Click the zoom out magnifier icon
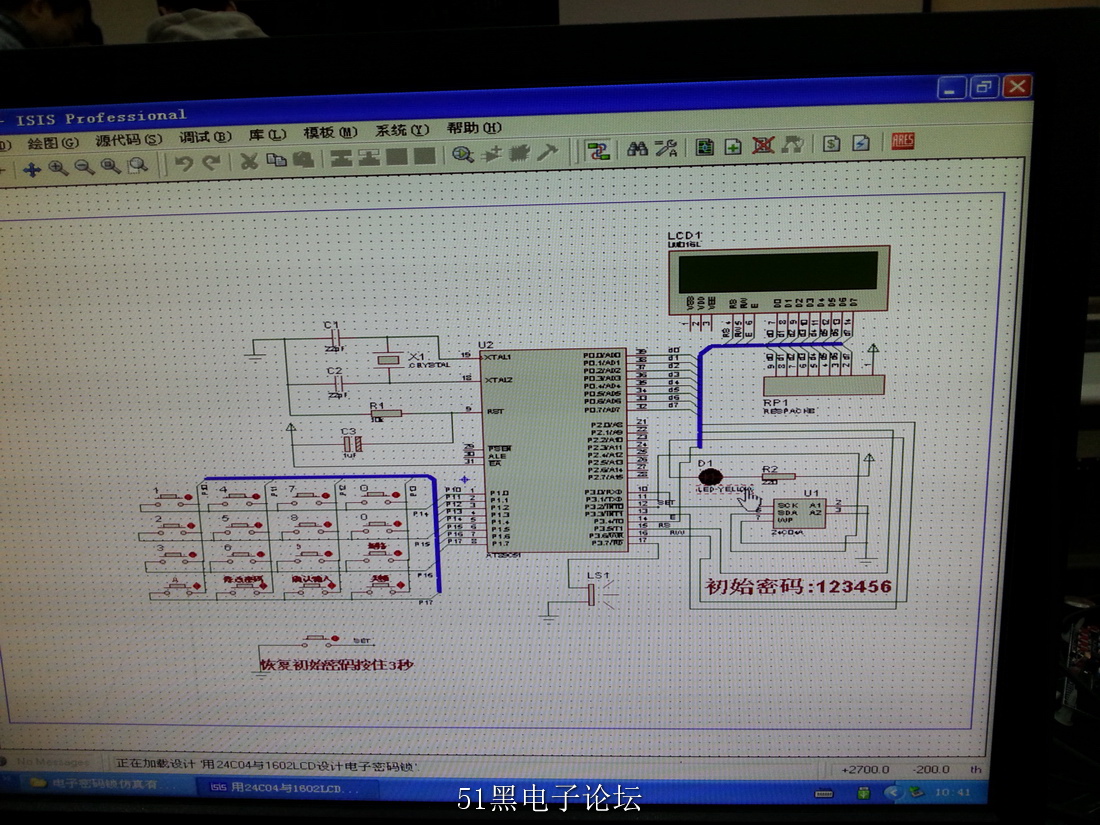 (84, 167)
